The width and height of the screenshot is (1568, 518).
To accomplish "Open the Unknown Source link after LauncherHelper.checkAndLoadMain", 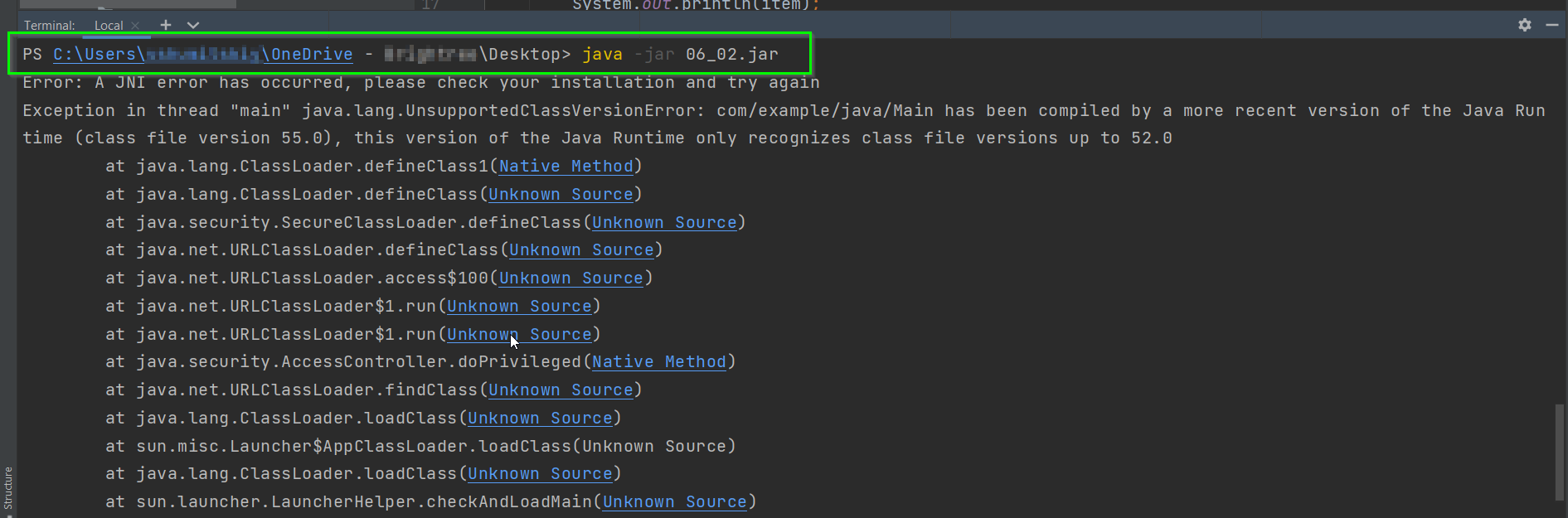I will point(675,501).
